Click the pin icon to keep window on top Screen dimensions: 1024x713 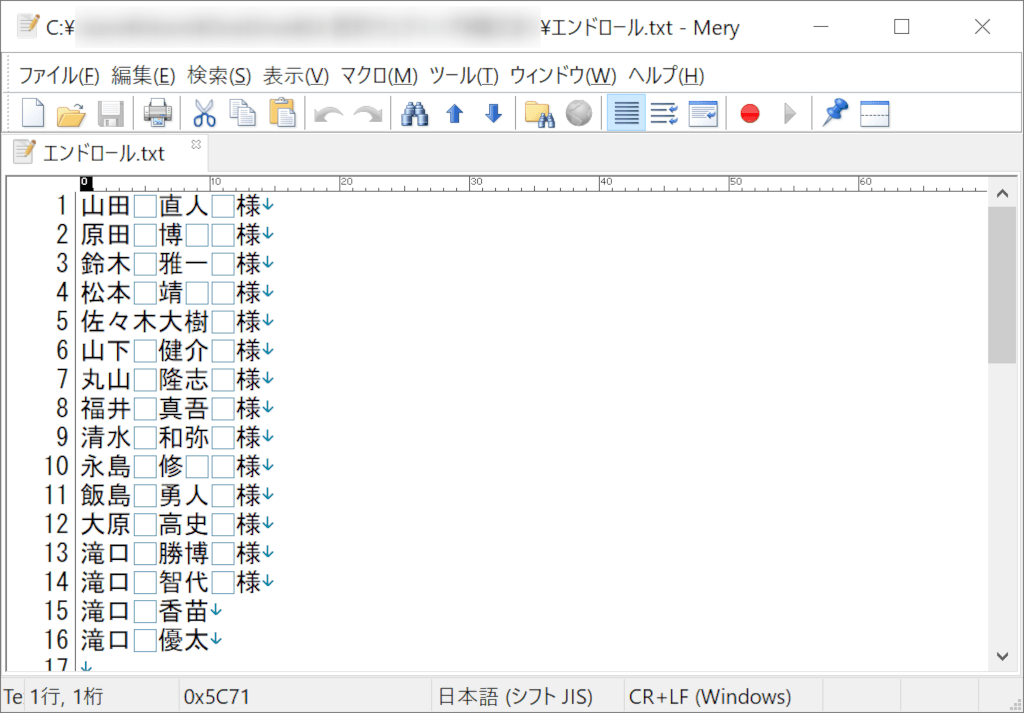click(x=835, y=112)
